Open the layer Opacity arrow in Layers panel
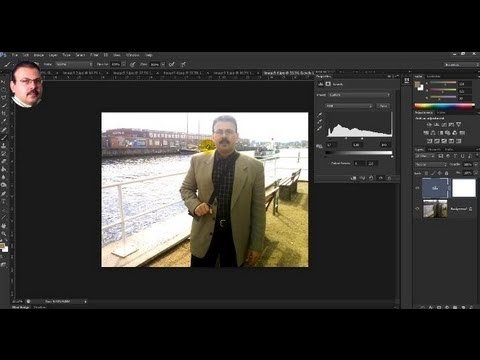This screenshot has height=360, width=480. pos(475,165)
